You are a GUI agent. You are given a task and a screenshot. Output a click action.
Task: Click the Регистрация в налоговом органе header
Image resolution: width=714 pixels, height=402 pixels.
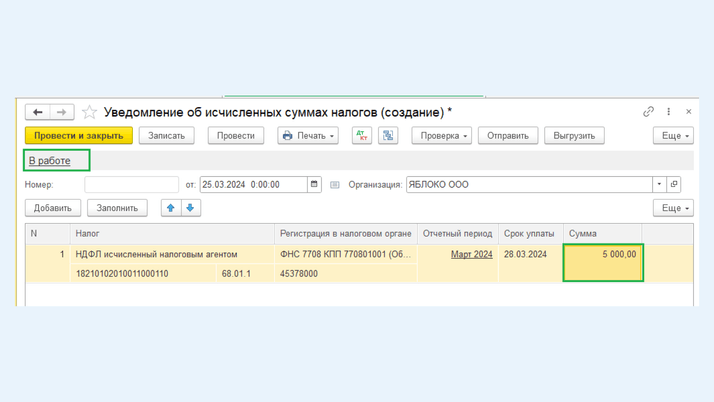tap(346, 234)
